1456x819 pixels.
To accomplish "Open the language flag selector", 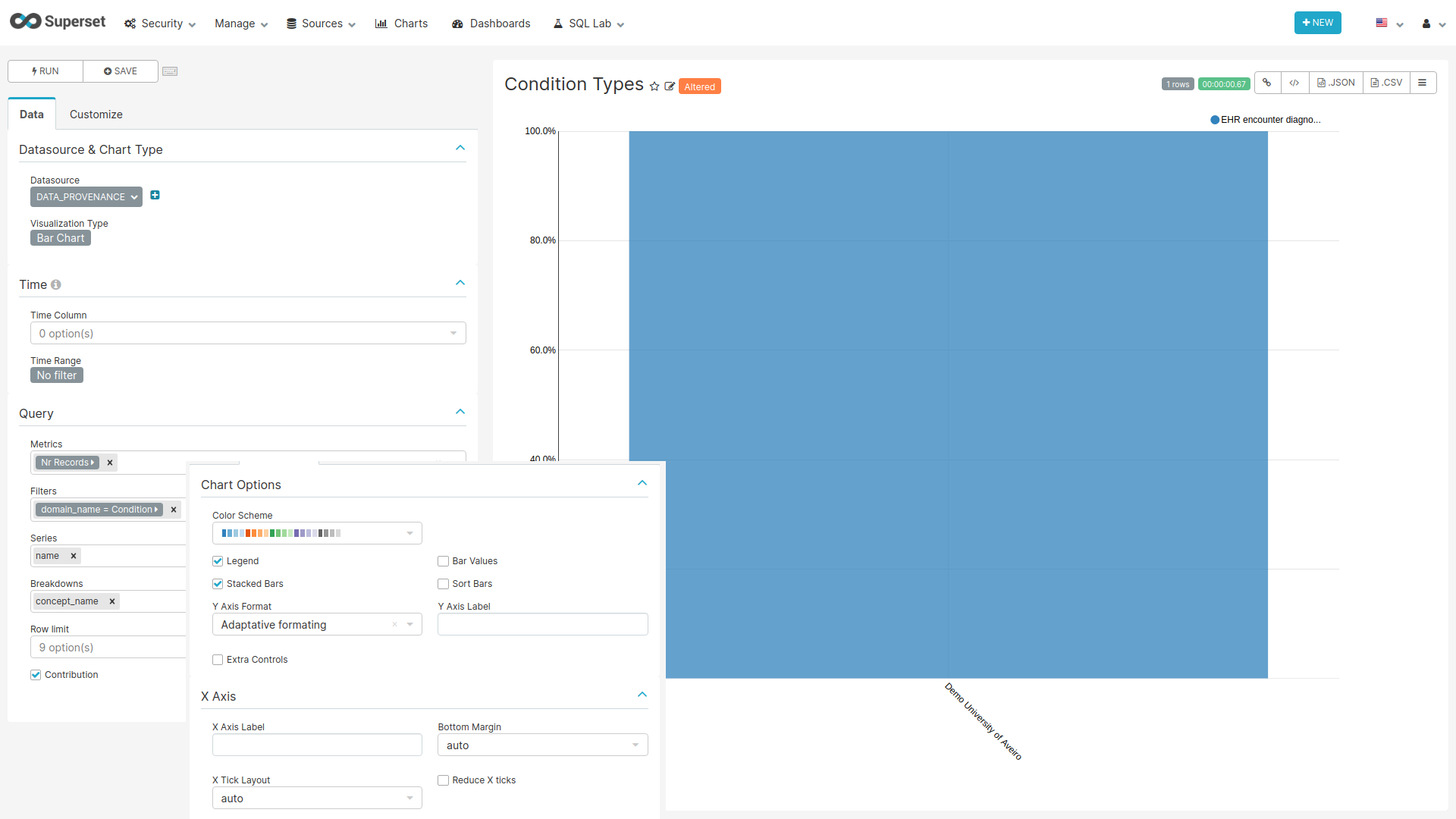I will click(x=1389, y=24).
